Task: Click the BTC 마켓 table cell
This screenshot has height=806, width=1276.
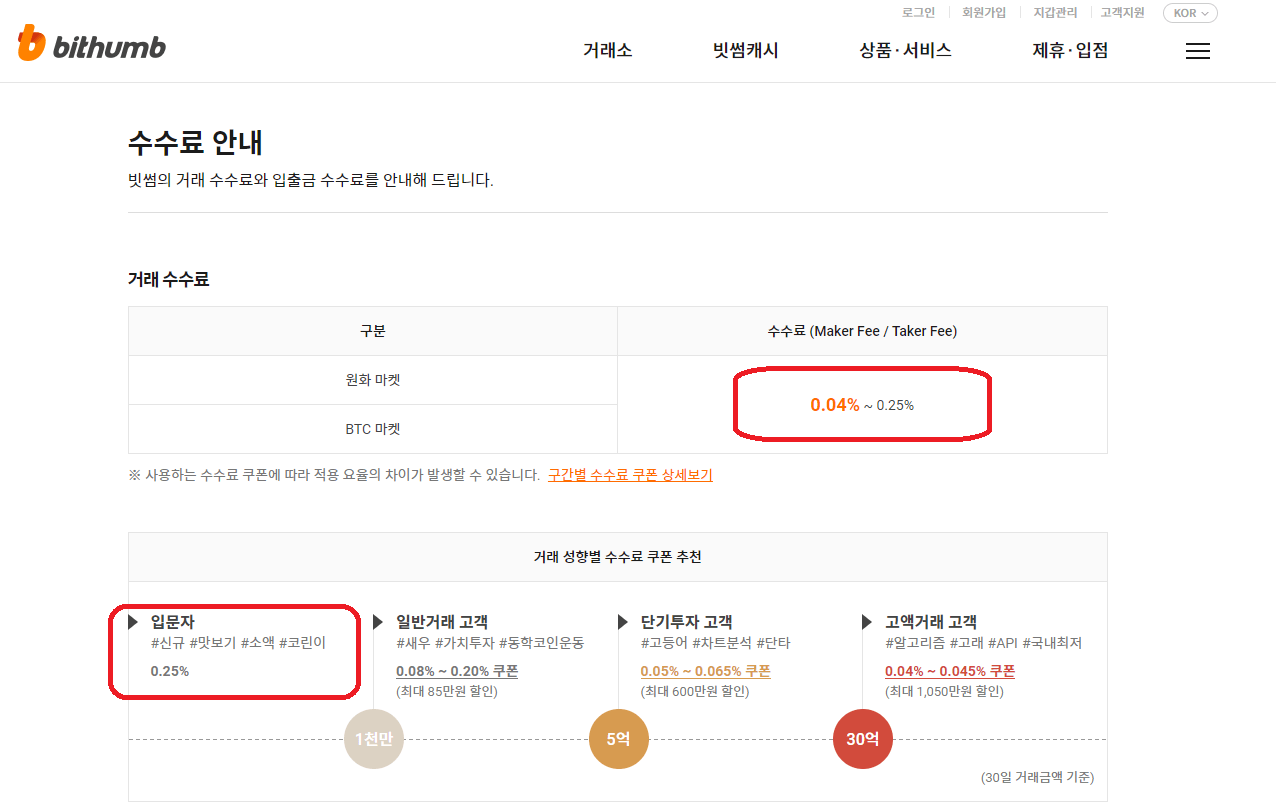Action: click(373, 429)
